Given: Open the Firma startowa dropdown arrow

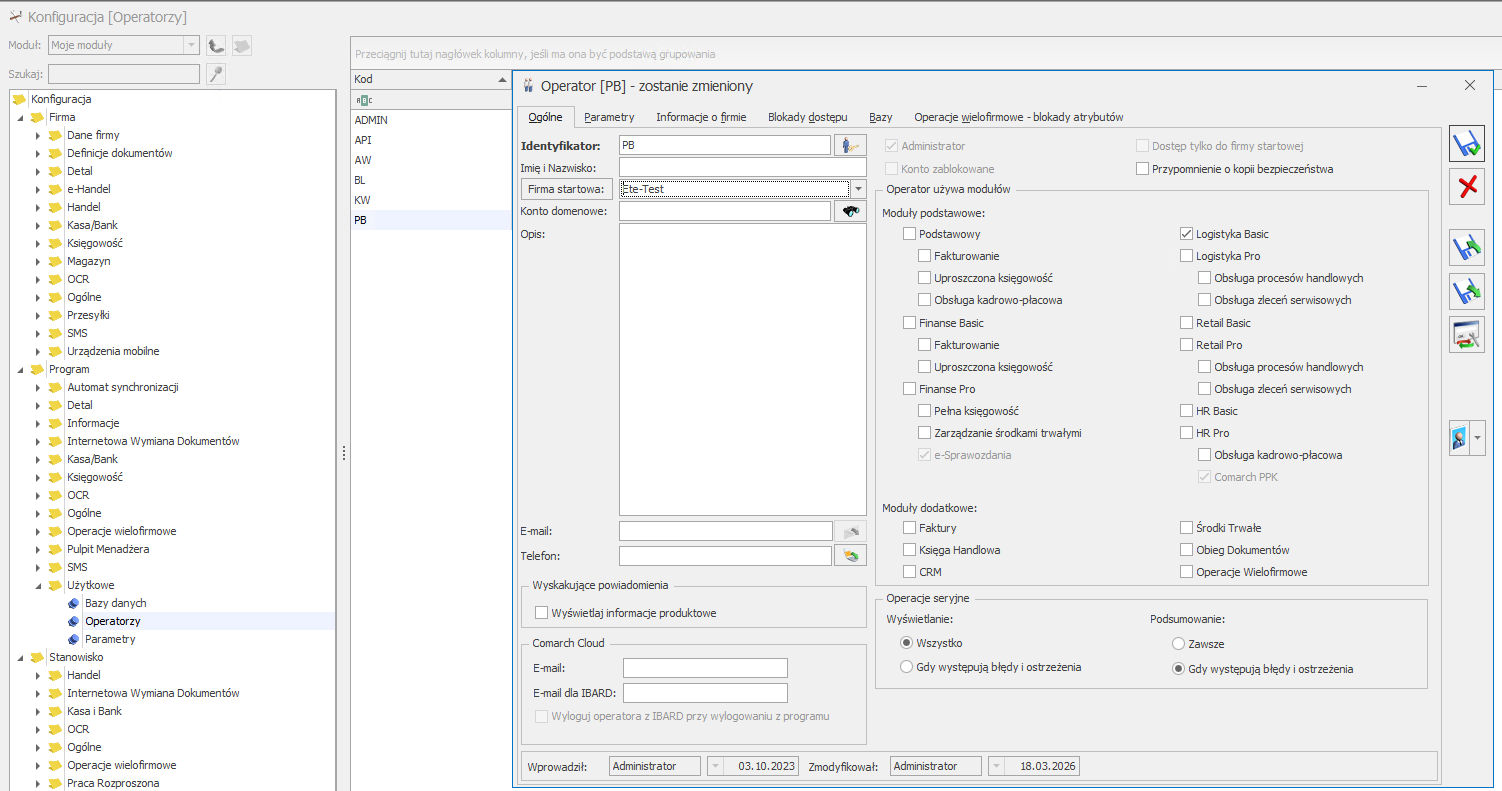Looking at the screenshot, I should [x=858, y=189].
